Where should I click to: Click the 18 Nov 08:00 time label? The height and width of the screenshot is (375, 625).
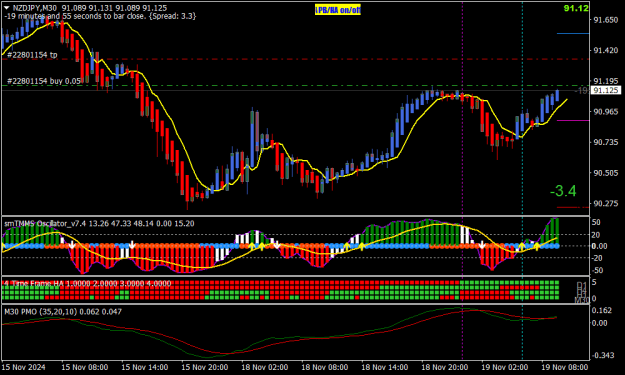click(325, 367)
